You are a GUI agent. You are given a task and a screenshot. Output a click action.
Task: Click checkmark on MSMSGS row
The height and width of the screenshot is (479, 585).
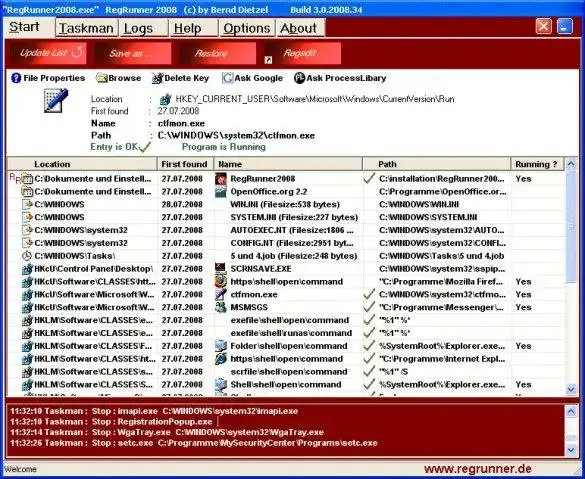click(x=369, y=307)
